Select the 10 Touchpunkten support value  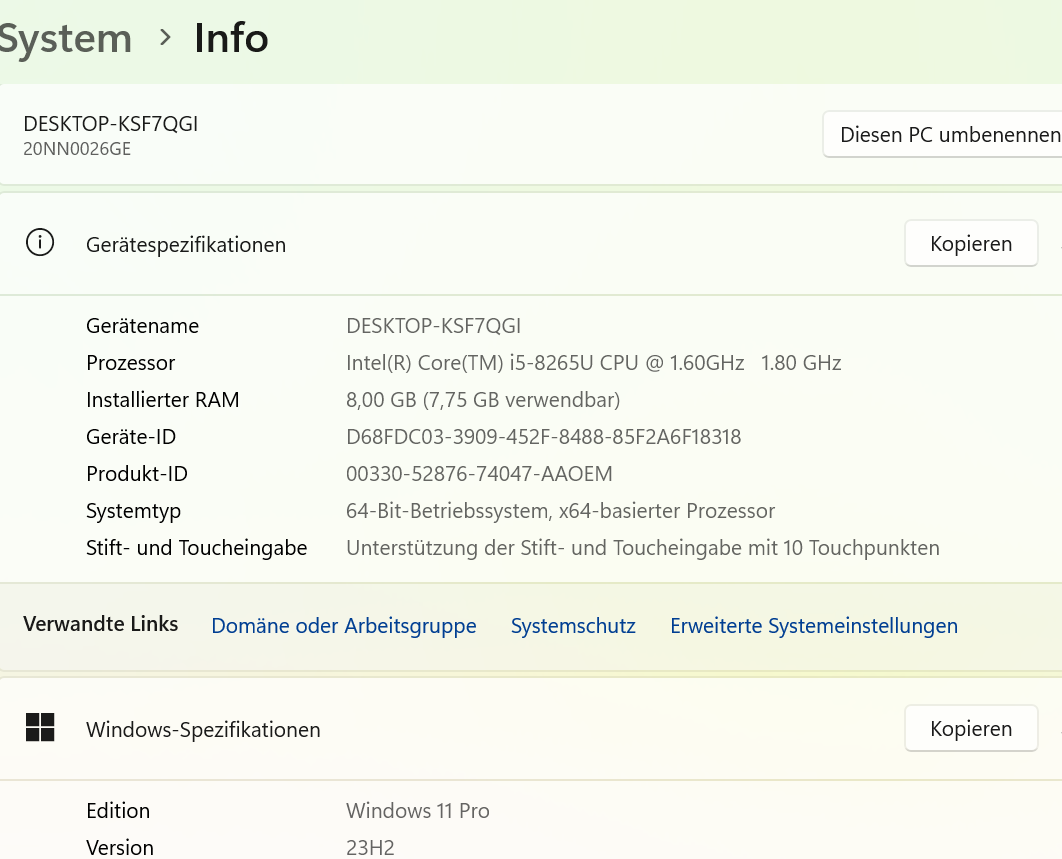click(643, 548)
